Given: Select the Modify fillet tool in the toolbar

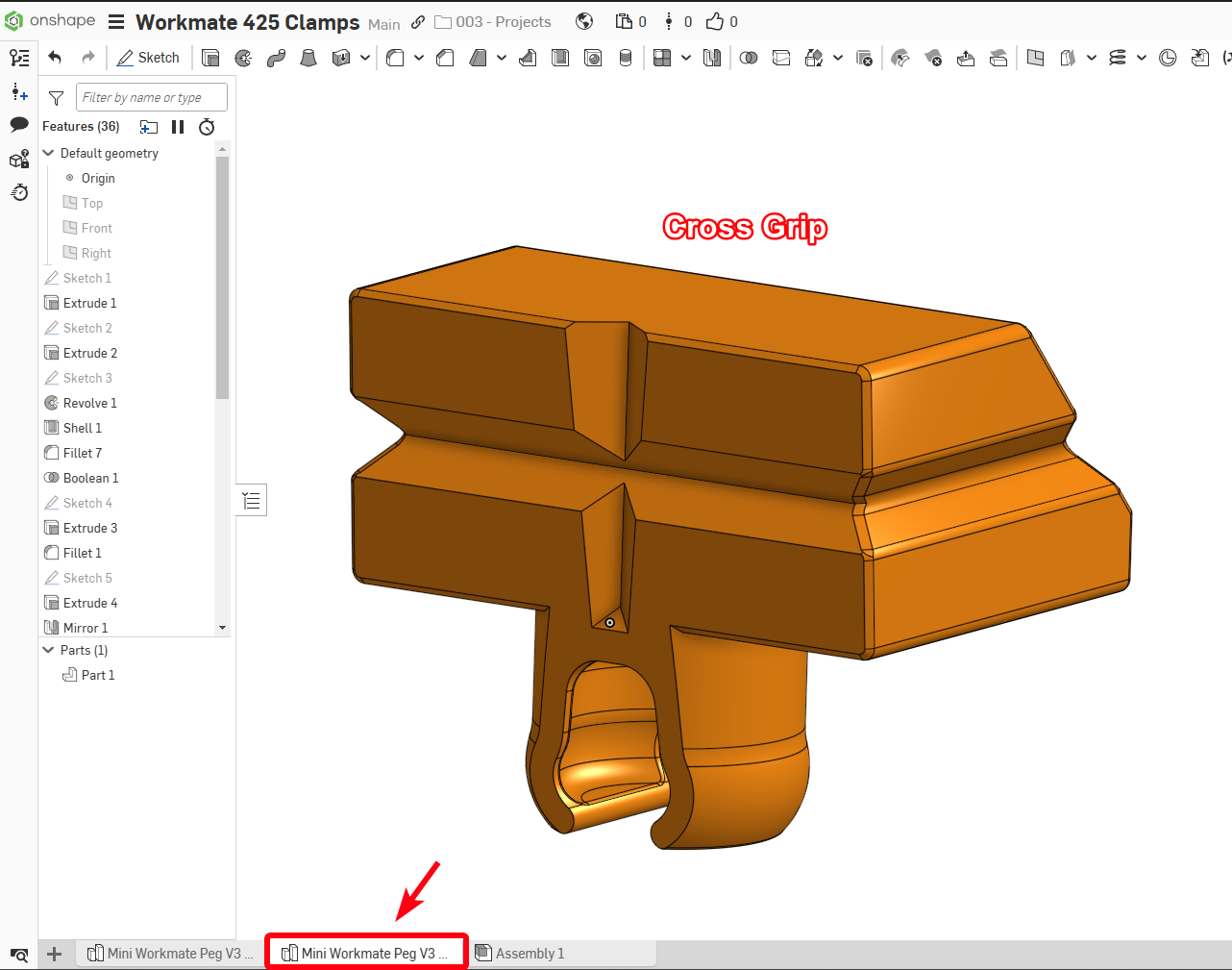Looking at the screenshot, I should (x=900, y=58).
